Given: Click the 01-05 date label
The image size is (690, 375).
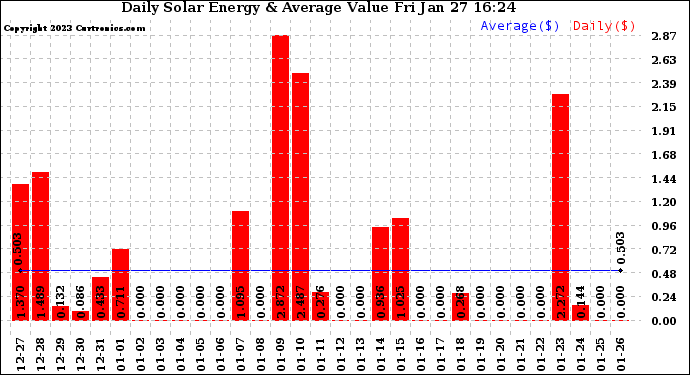Looking at the screenshot, I should click(200, 355).
